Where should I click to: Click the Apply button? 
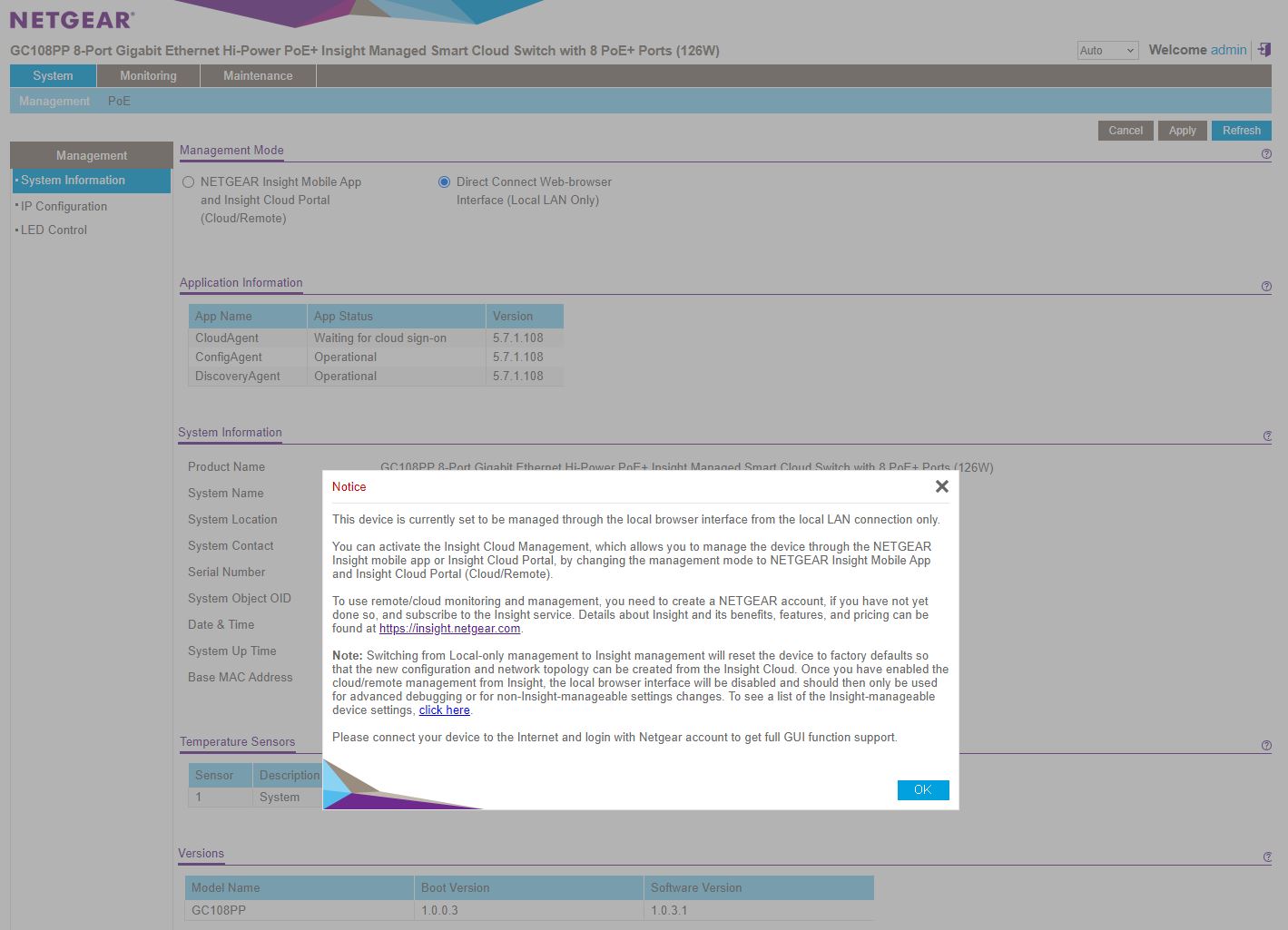tap(1182, 131)
